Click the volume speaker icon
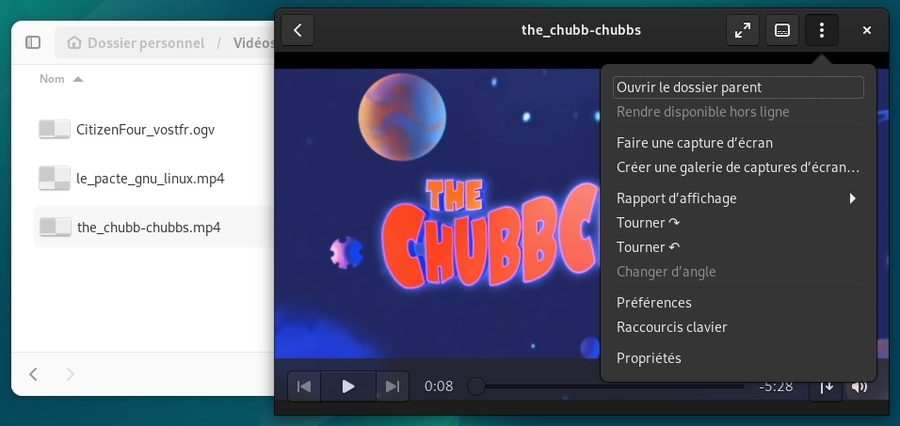This screenshot has height=426, width=900. click(x=859, y=387)
